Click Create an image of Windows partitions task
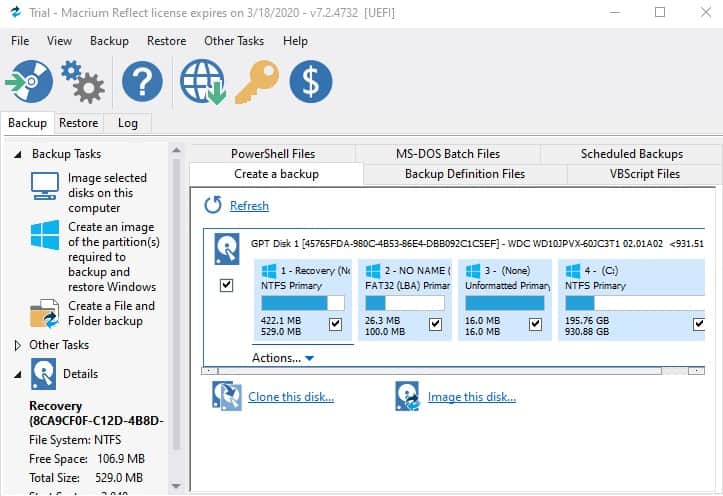This screenshot has width=723, height=496. click(x=114, y=257)
